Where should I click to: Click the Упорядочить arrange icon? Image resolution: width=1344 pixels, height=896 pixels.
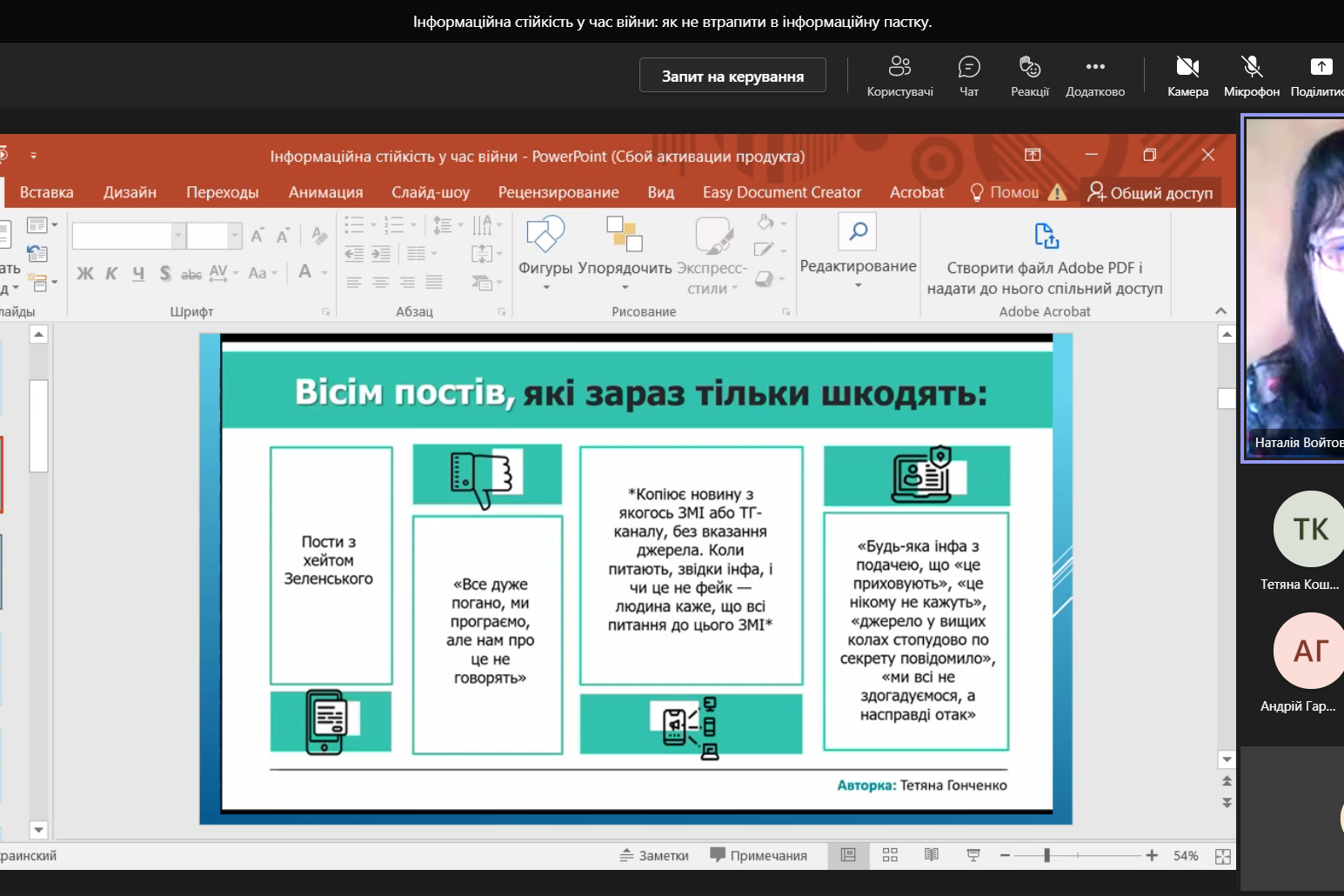(625, 233)
